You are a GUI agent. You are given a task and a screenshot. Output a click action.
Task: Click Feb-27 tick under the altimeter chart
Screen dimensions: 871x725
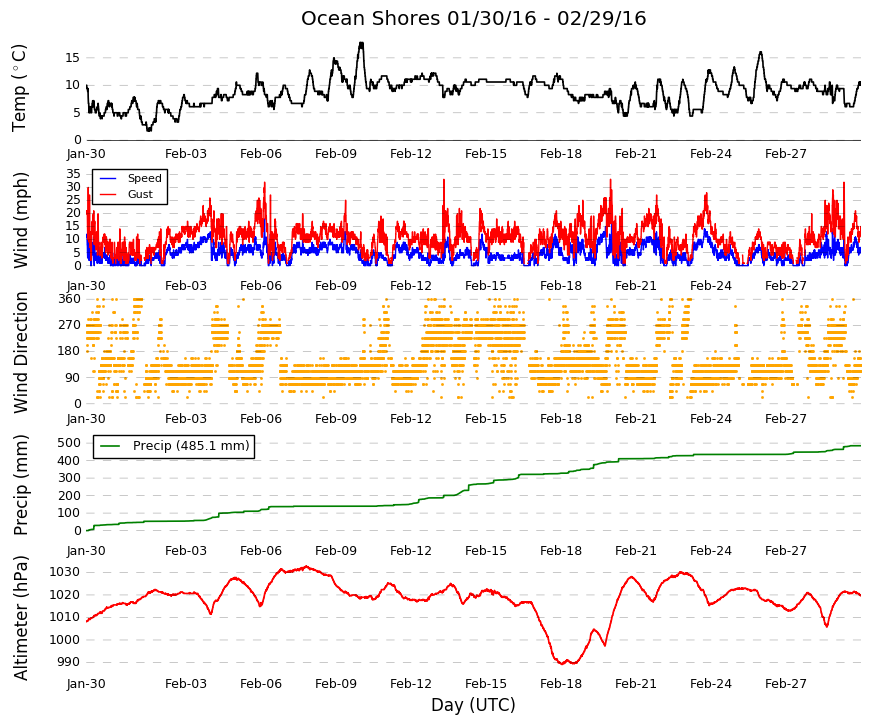click(786, 684)
